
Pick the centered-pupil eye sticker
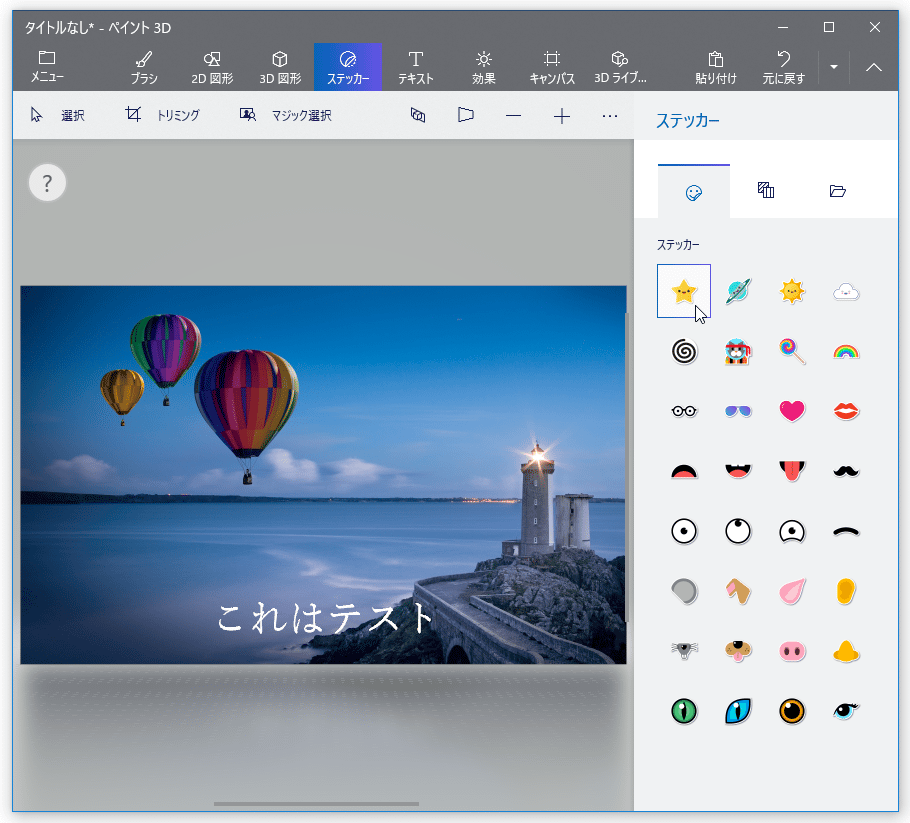pyautogui.click(x=684, y=531)
